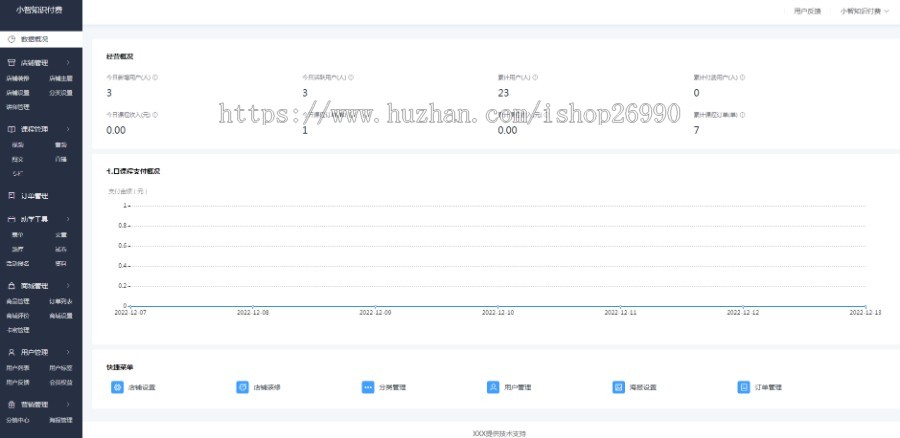Screen dimensions: 900x438
Task: Click the 订单管理 document icon in sidebar
Action: pos(11,196)
